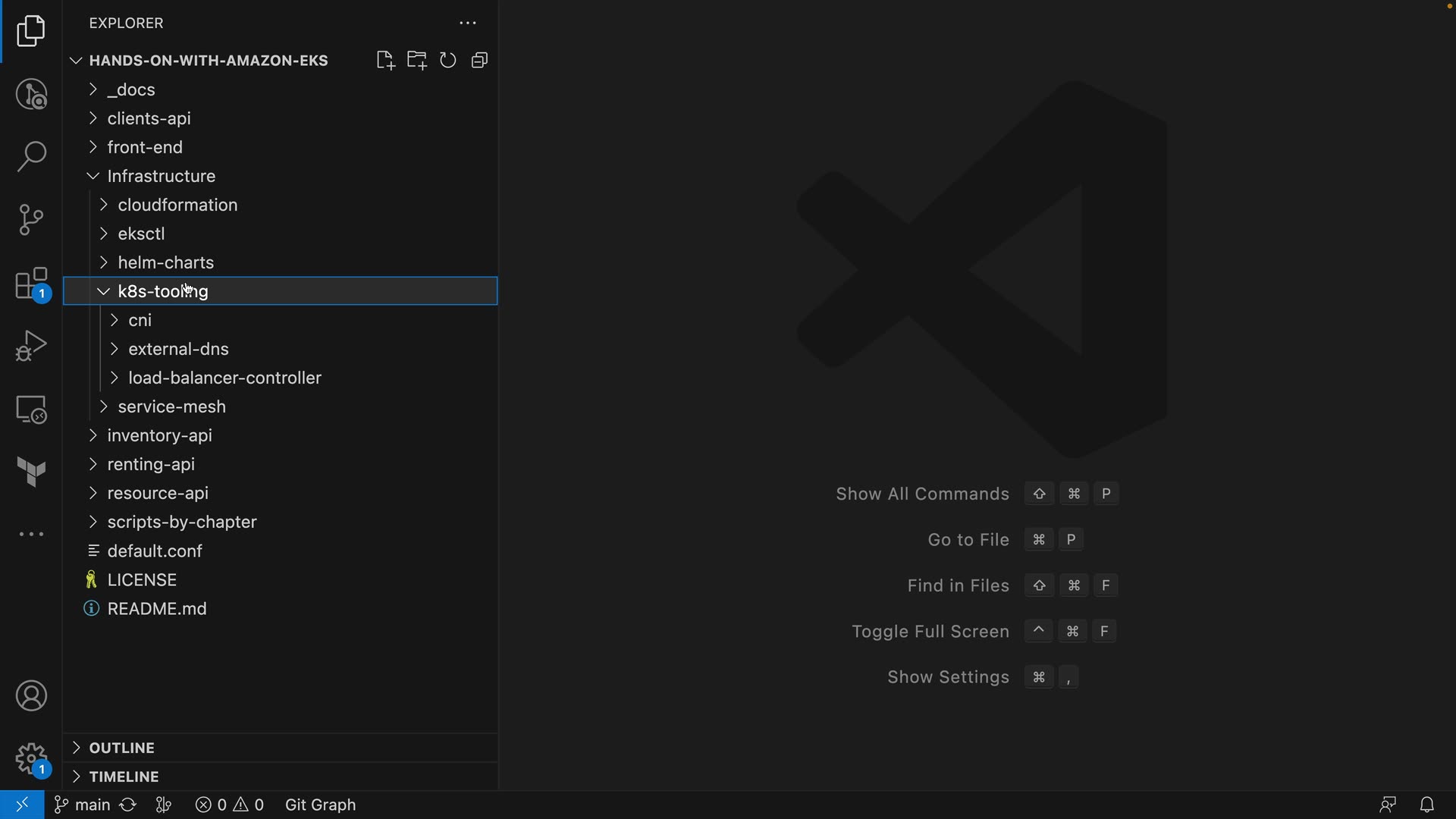
Task: Open the Terraform extension view
Action: 31,472
